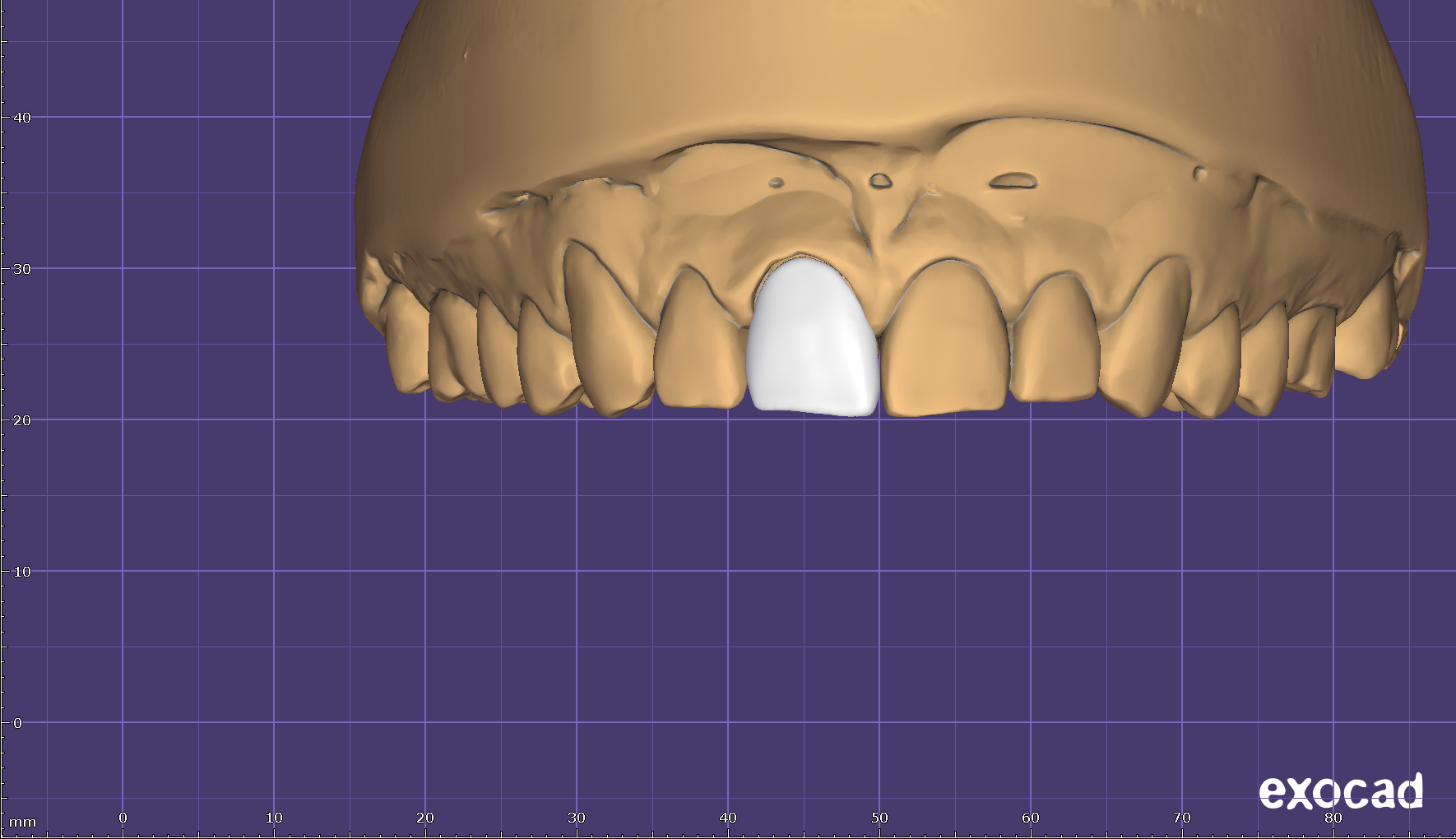Click the 50 mark on the horizontal ruler
This screenshot has width=1456, height=839.
click(x=879, y=818)
